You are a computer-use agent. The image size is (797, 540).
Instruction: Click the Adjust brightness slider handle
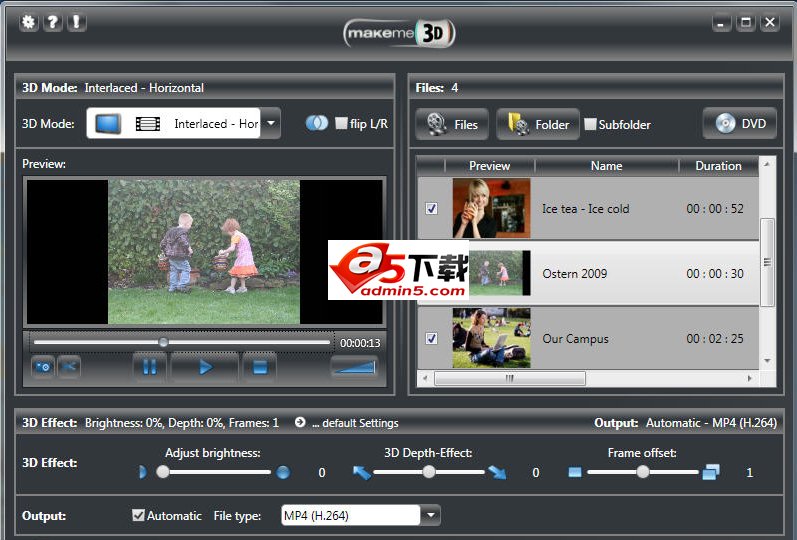coord(163,472)
